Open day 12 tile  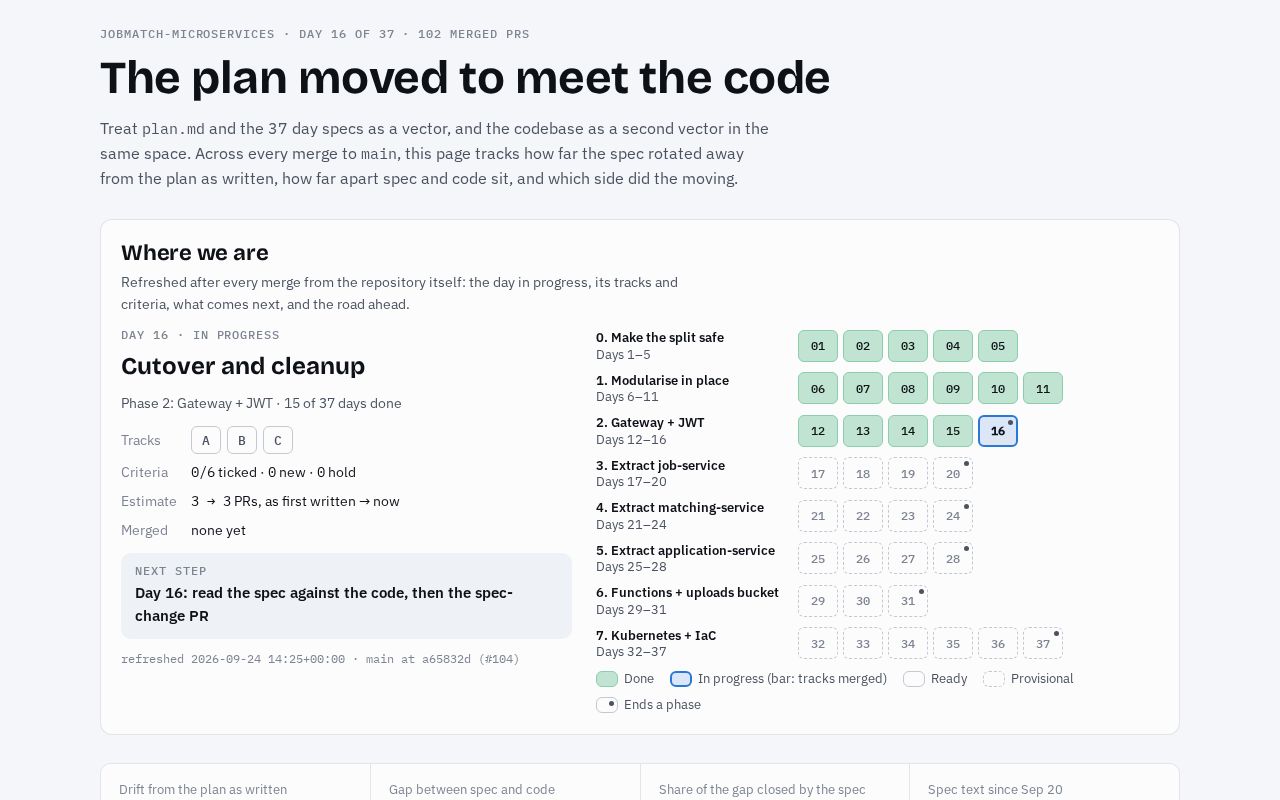[x=818, y=431]
